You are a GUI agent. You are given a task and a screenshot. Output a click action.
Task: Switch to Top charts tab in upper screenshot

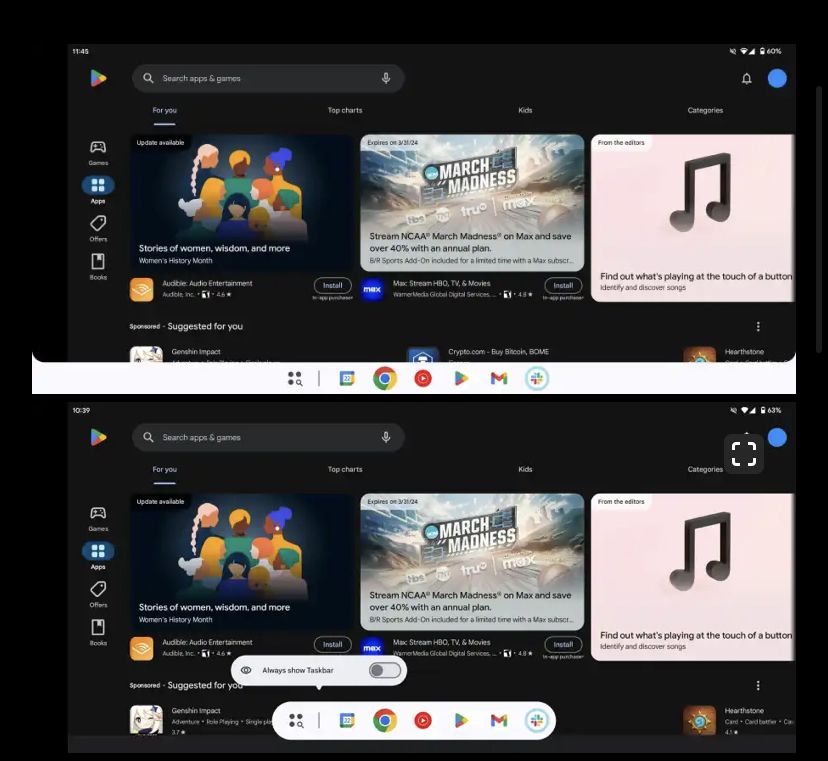tap(345, 110)
